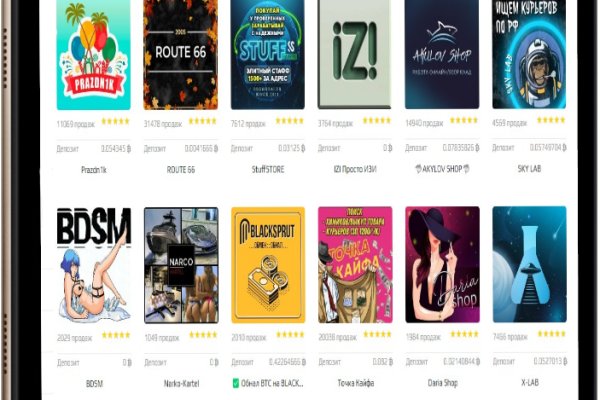Click the star rating for X-LAB shop
Image resolution: width=600 pixels, height=400 pixels.
(x=551, y=334)
